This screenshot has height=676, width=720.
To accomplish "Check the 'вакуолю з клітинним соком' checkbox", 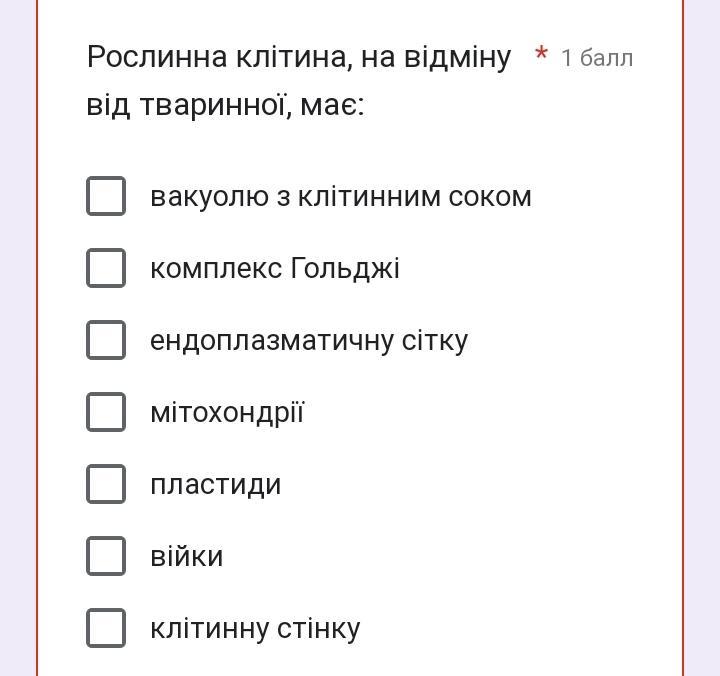I will tap(106, 196).
